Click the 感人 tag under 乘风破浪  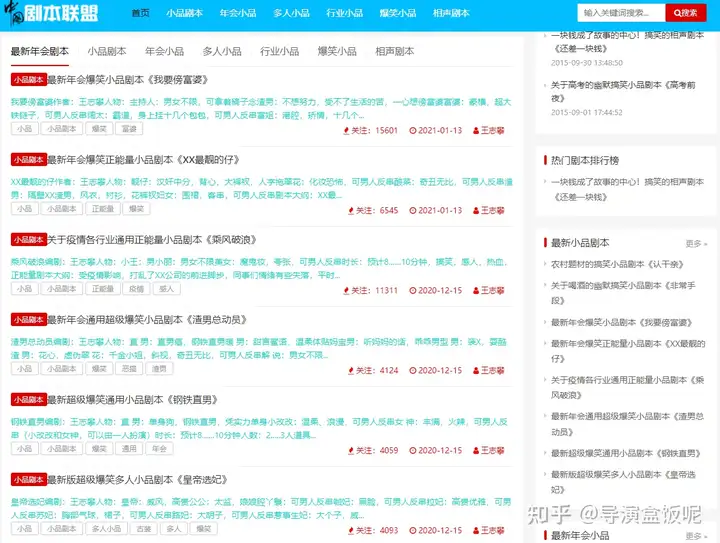(166, 289)
